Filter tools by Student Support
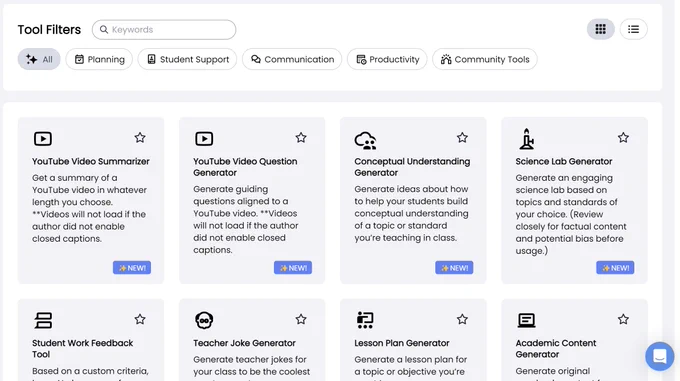 point(187,59)
